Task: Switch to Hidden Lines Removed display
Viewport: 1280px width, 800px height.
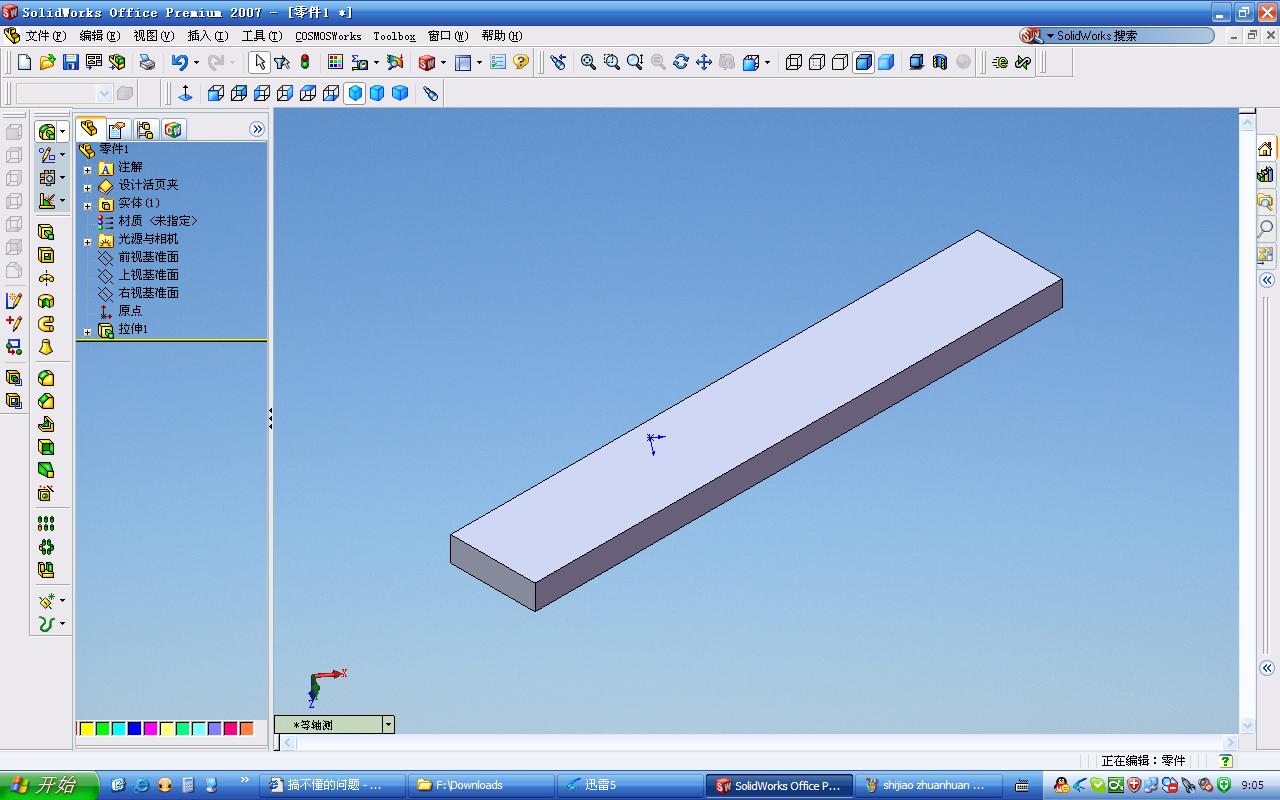Action: click(x=840, y=62)
